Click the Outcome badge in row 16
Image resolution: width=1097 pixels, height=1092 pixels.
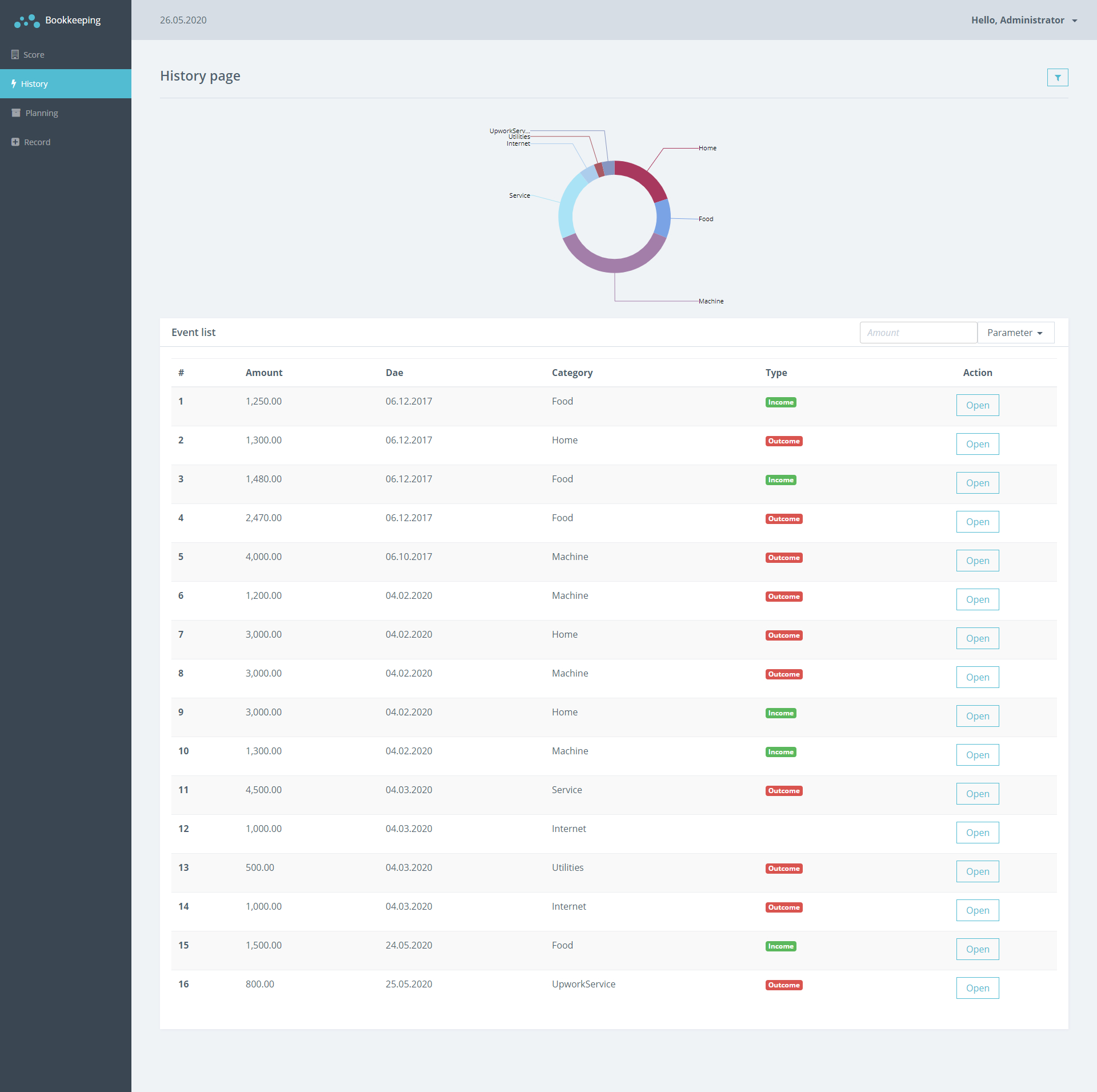coord(784,985)
